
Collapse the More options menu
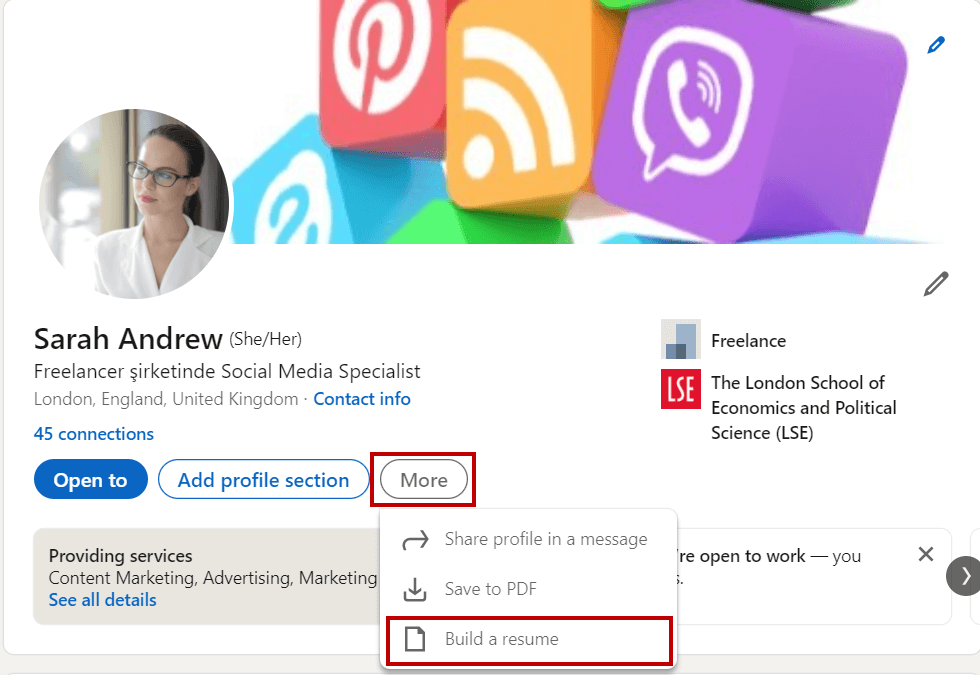tap(423, 479)
